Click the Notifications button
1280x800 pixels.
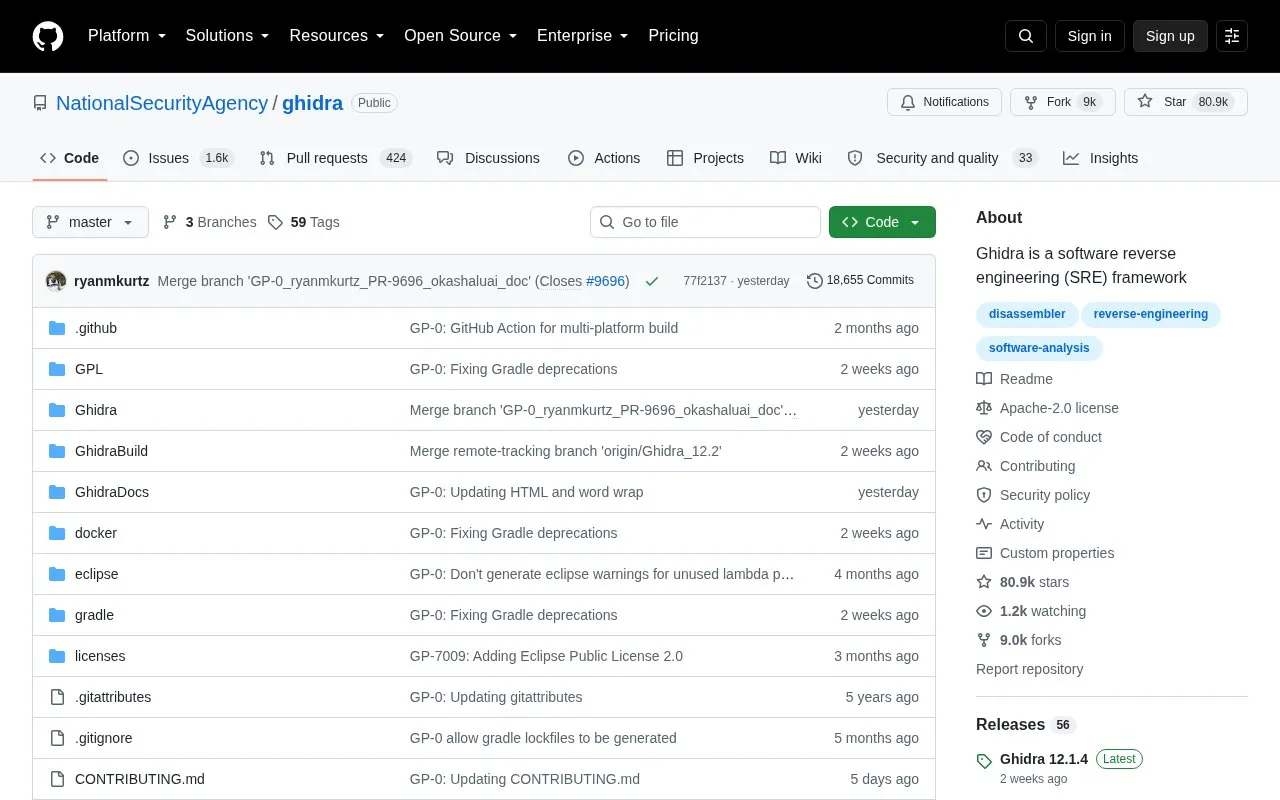[x=946, y=102]
